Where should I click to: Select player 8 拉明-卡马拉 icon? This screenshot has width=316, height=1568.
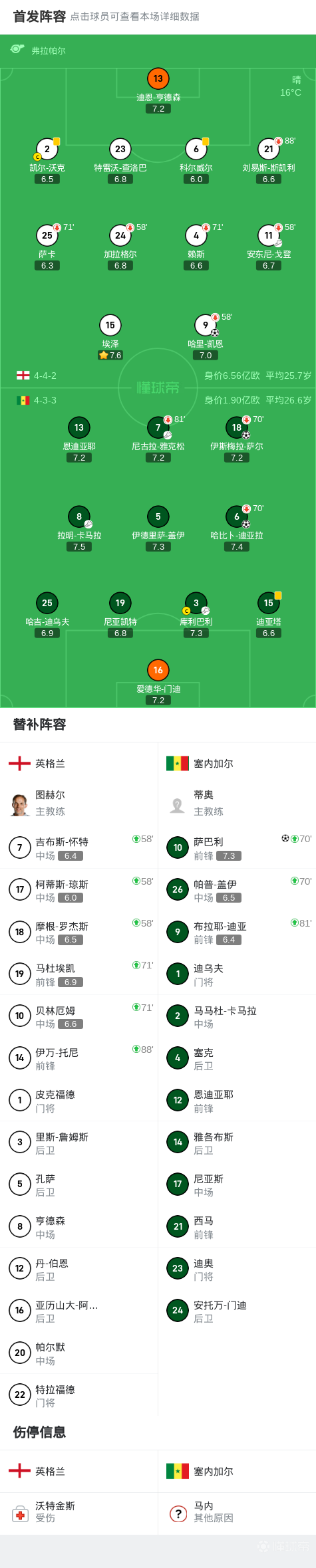[x=79, y=516]
